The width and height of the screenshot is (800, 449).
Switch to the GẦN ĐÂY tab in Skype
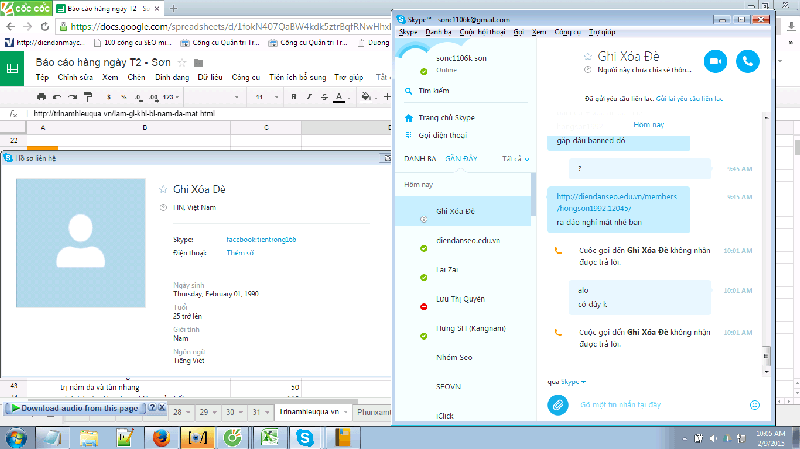[x=461, y=159]
